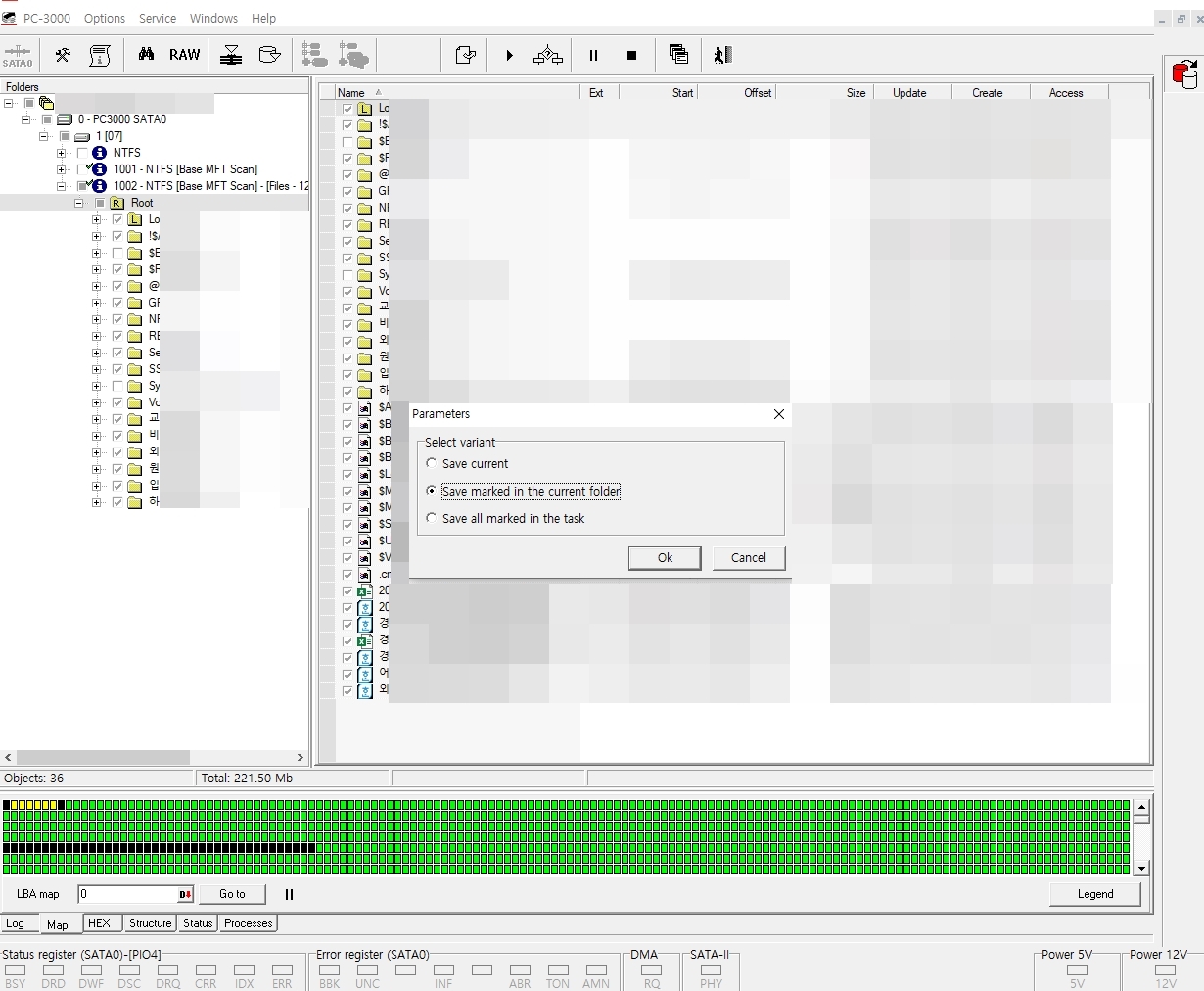Click the RAW recovery toolbar button
Screen dimensions: 1204x991
(184, 55)
